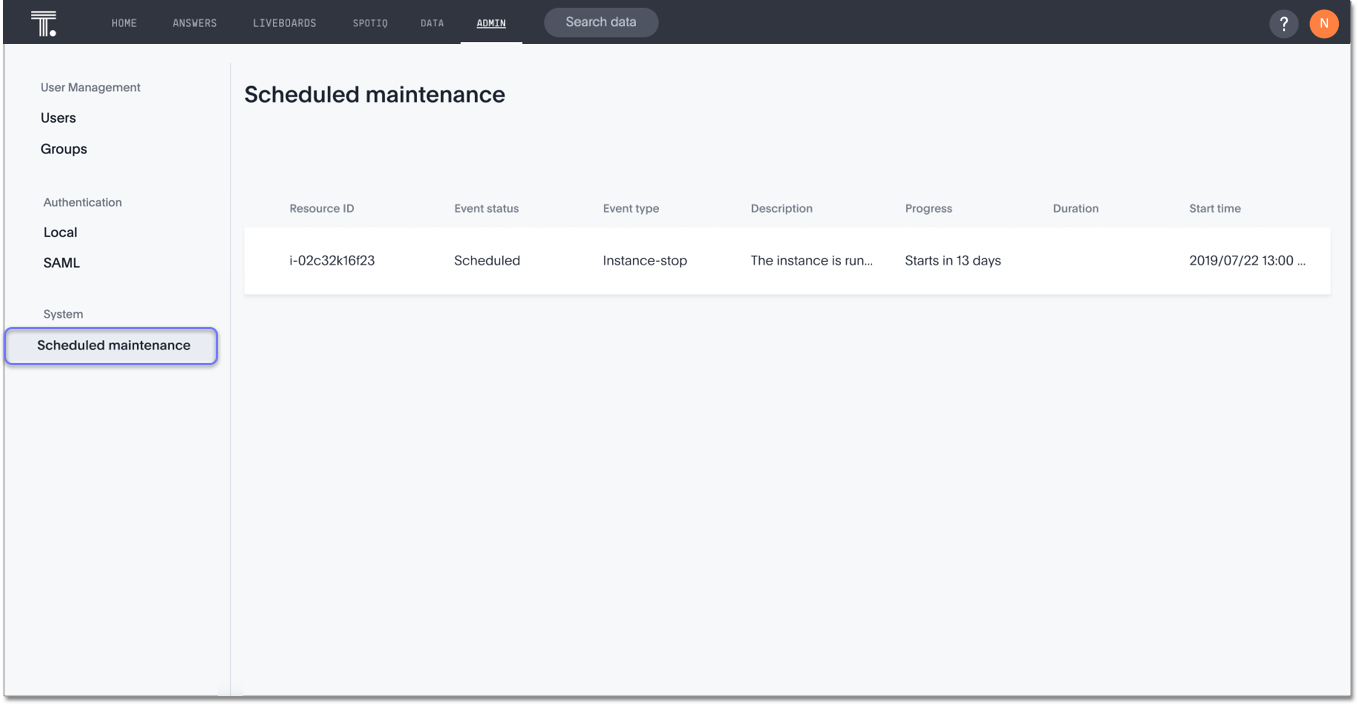This screenshot has width=1358, height=705.
Task: Click the Resource ID column header
Action: (322, 209)
